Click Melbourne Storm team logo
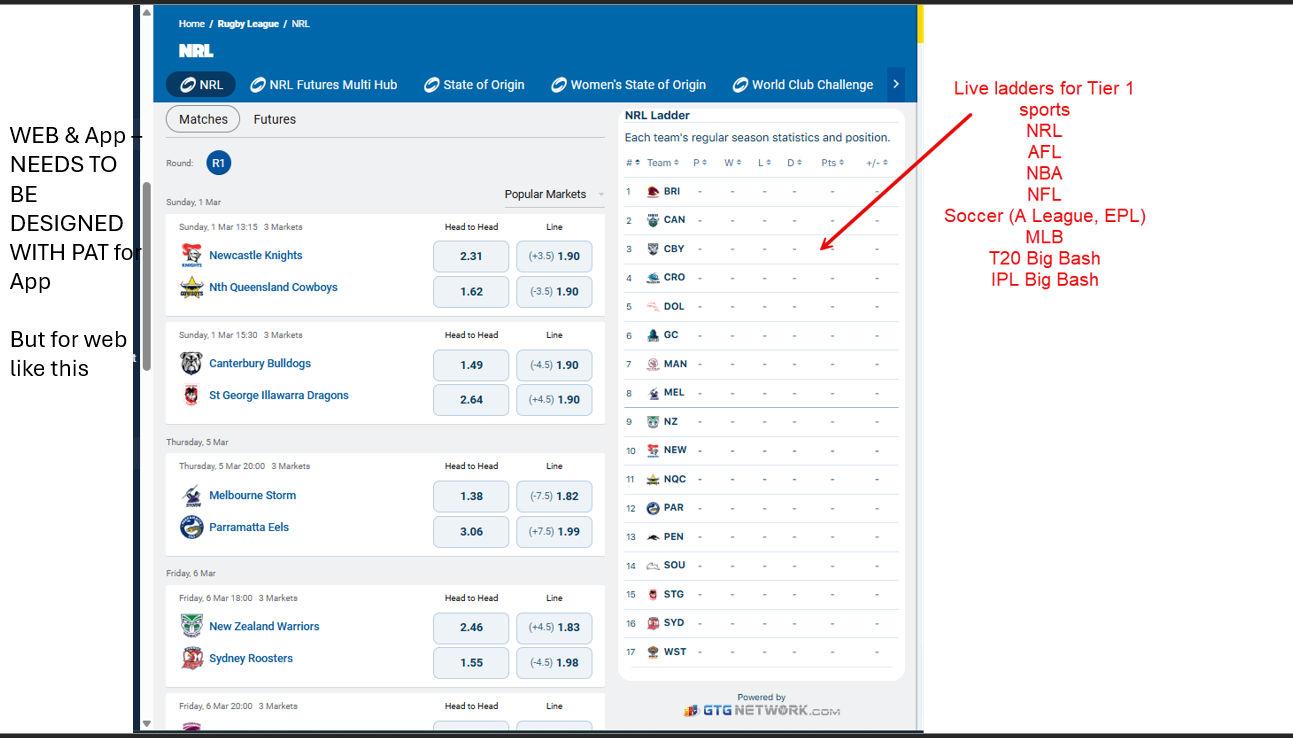The image size is (1293, 738). pyautogui.click(x=191, y=496)
